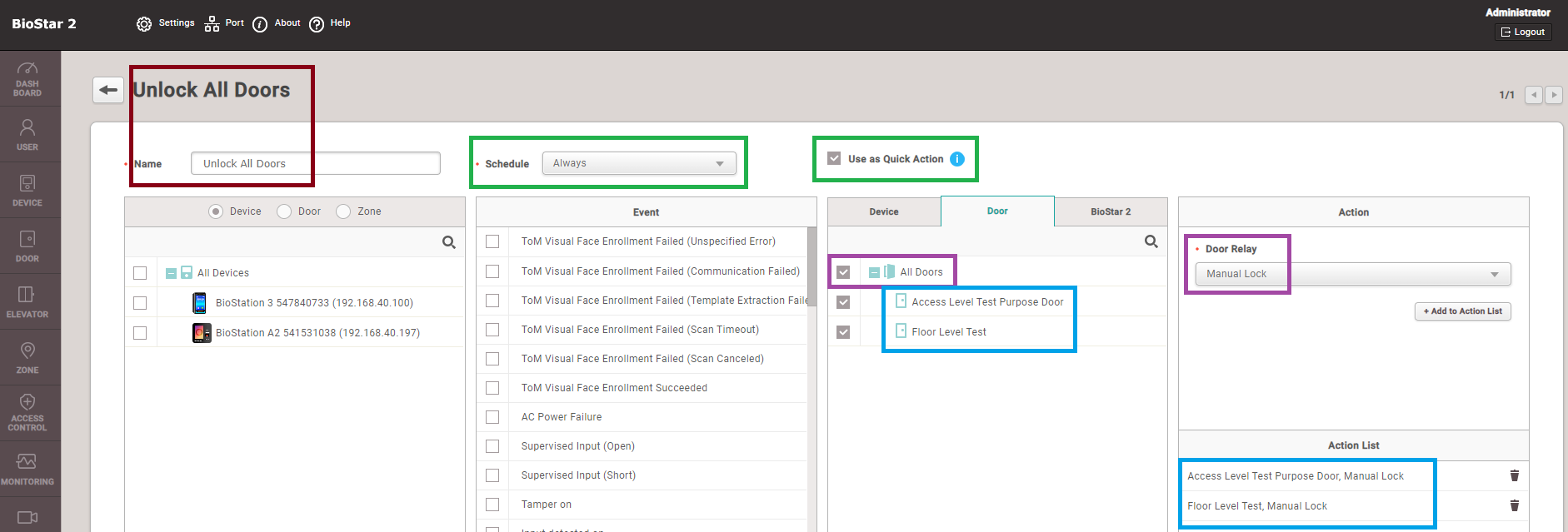Open Elevator section in sidebar

coord(27,302)
